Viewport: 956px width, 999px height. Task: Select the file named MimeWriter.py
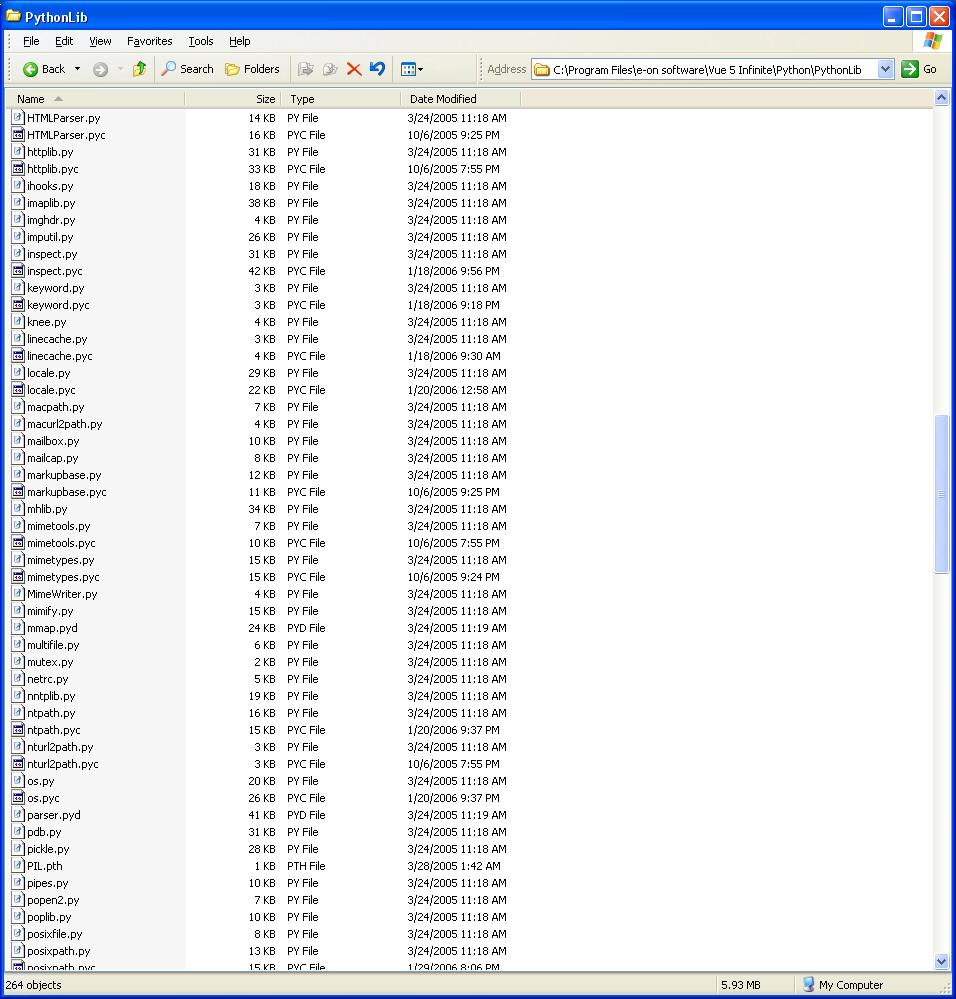click(x=62, y=594)
